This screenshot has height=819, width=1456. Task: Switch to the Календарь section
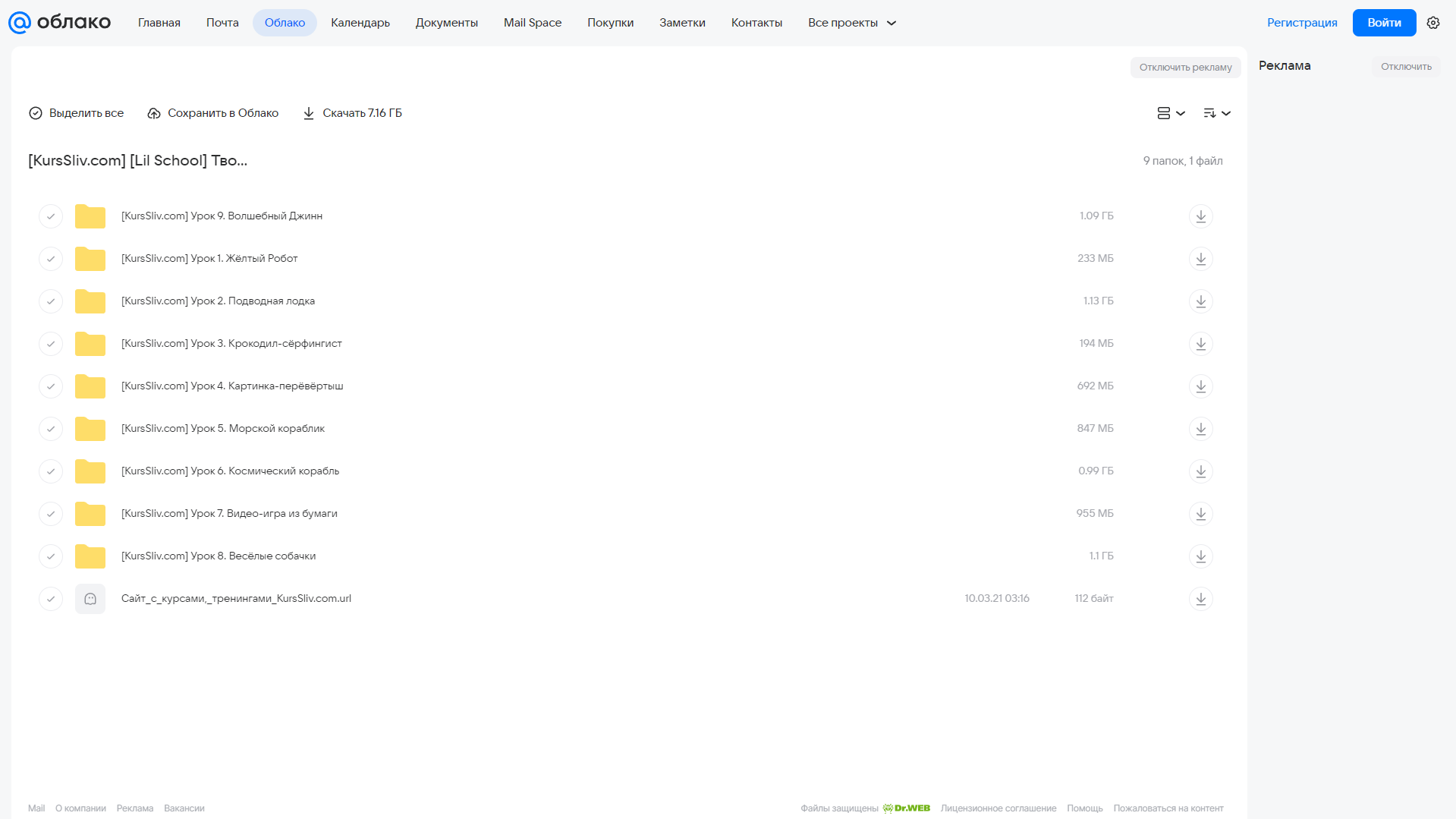coord(360,23)
